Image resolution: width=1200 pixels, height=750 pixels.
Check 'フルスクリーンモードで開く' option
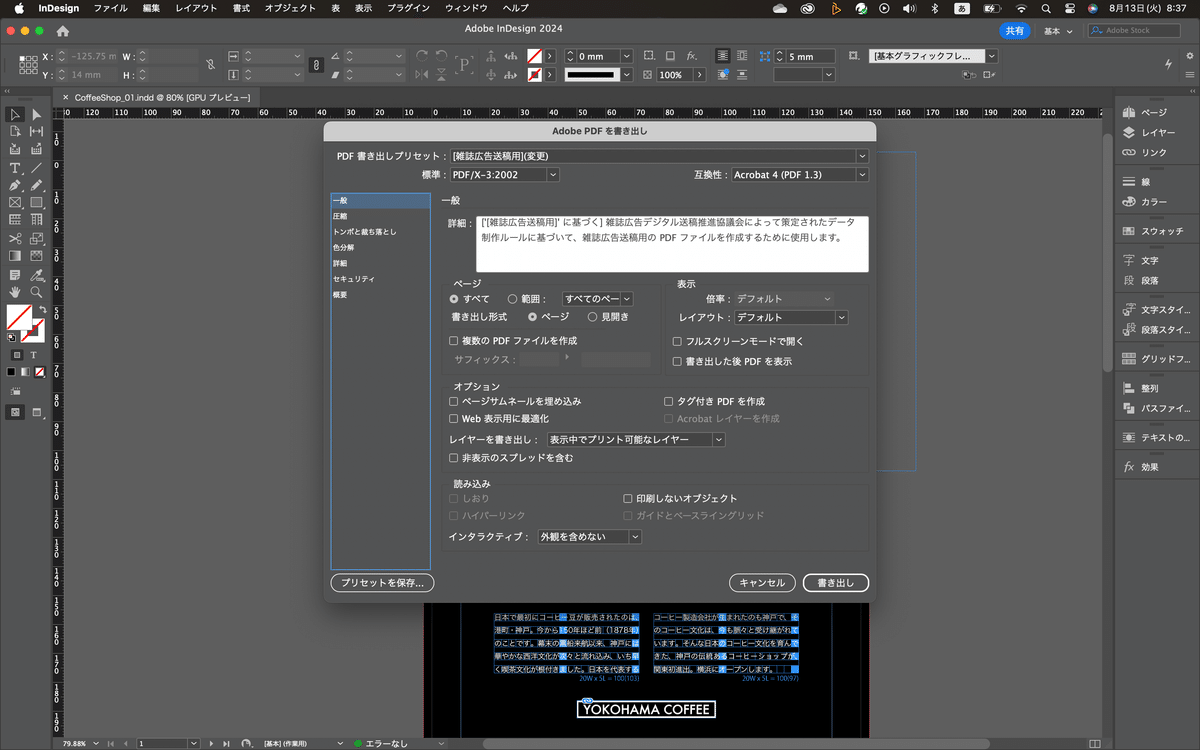pyautogui.click(x=677, y=341)
